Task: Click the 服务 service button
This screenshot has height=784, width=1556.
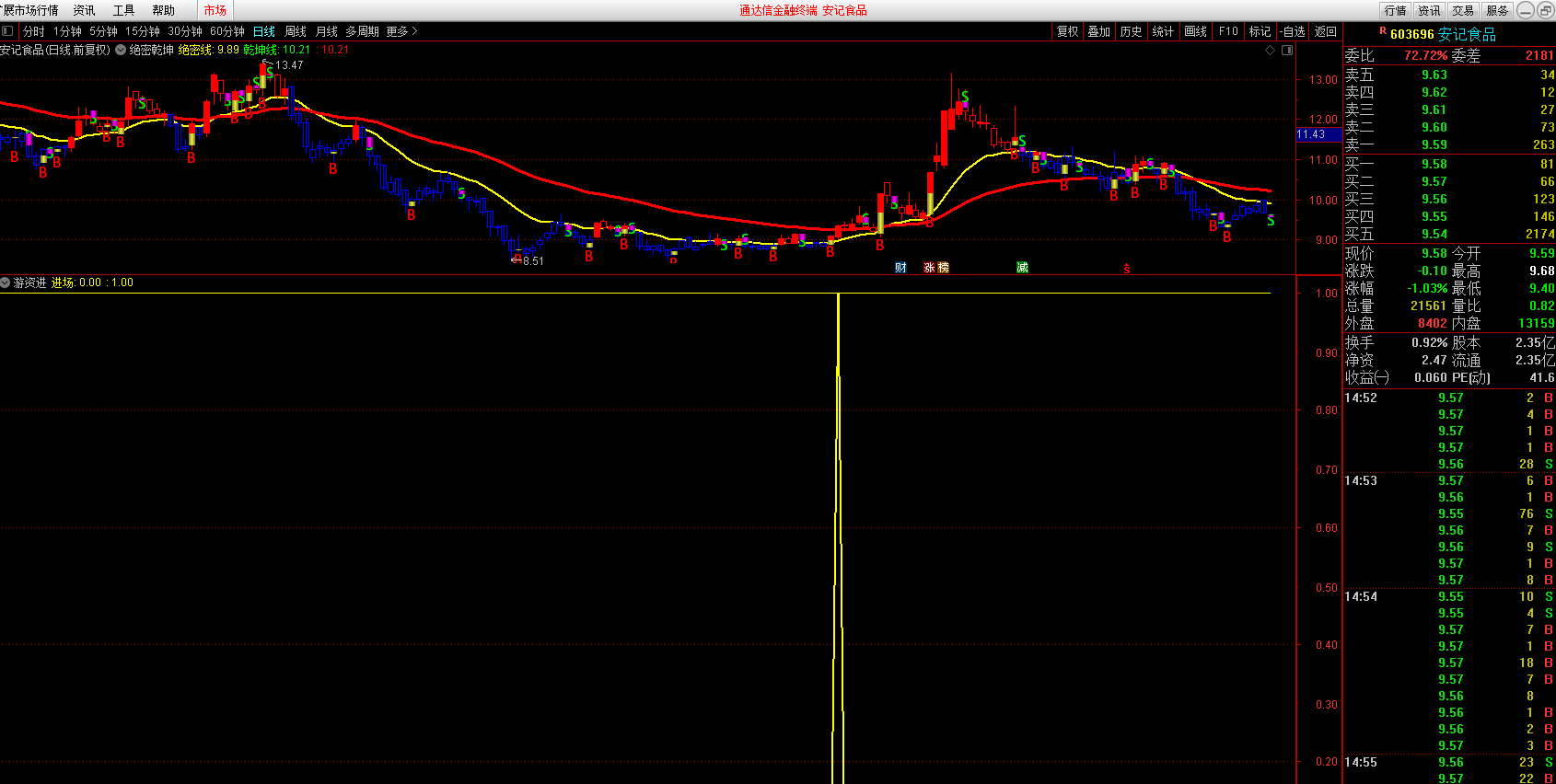Action: [x=1497, y=10]
